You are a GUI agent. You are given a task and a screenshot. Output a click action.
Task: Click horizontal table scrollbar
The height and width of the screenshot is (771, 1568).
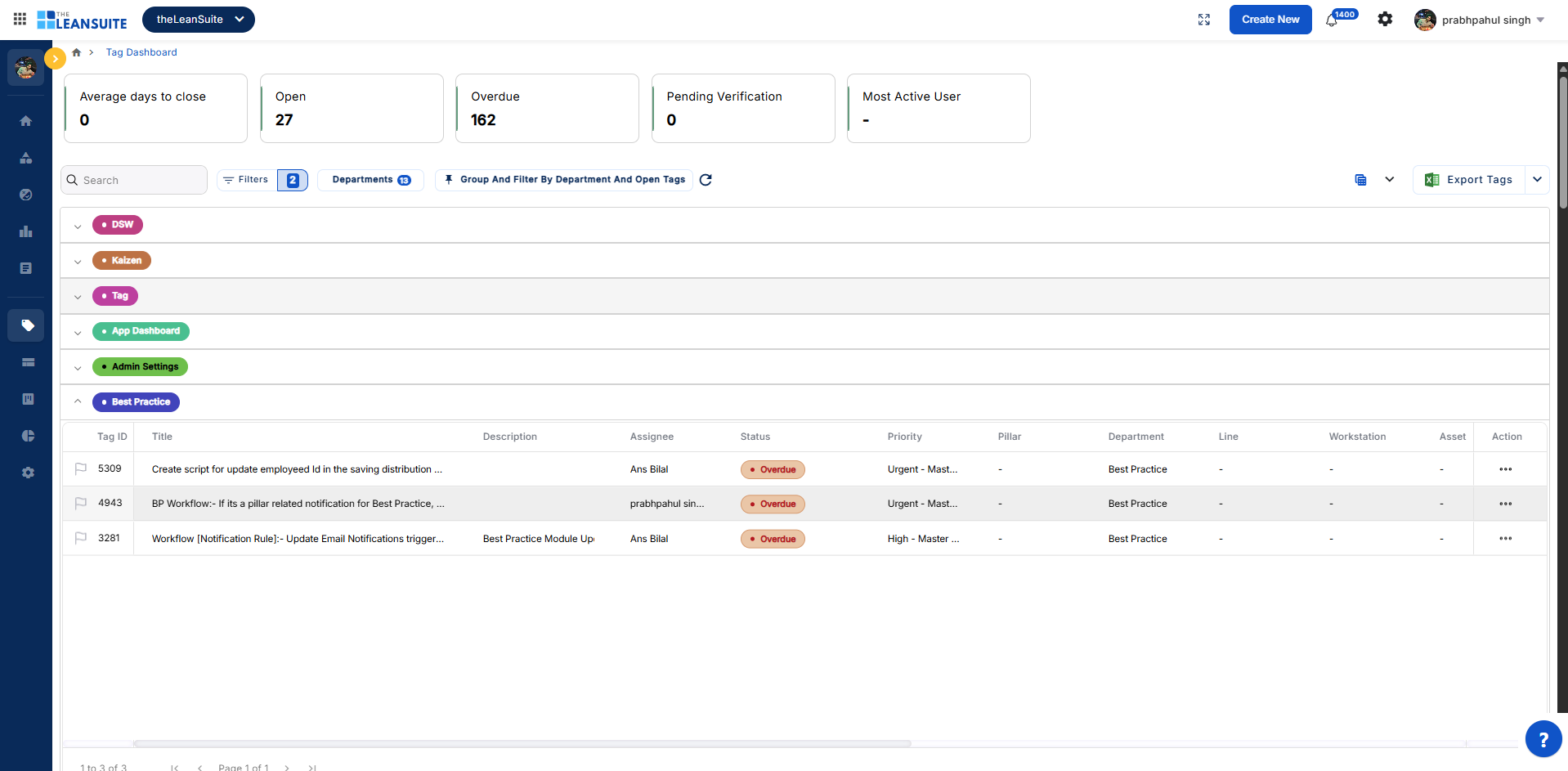click(x=522, y=744)
